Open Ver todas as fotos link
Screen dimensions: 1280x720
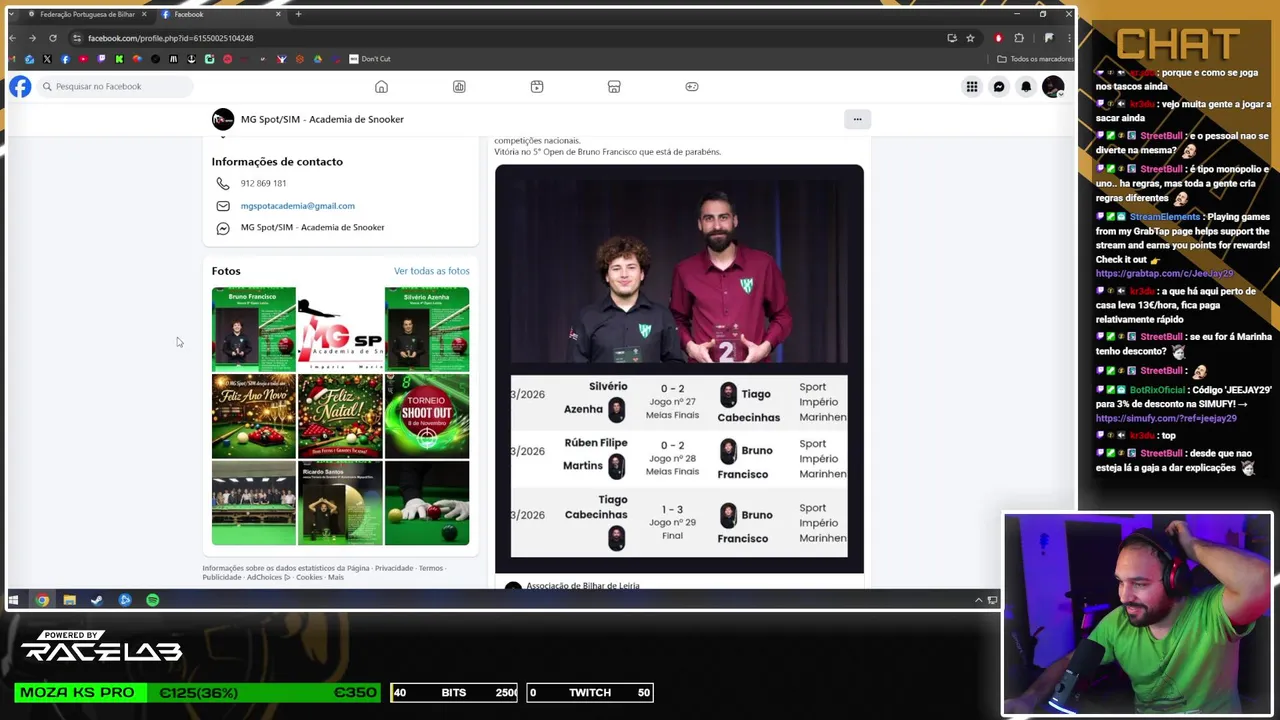(431, 271)
